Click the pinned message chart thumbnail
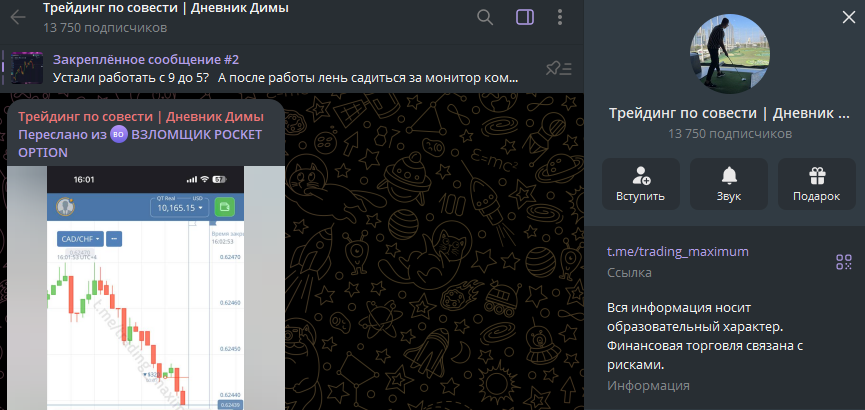 point(27,68)
